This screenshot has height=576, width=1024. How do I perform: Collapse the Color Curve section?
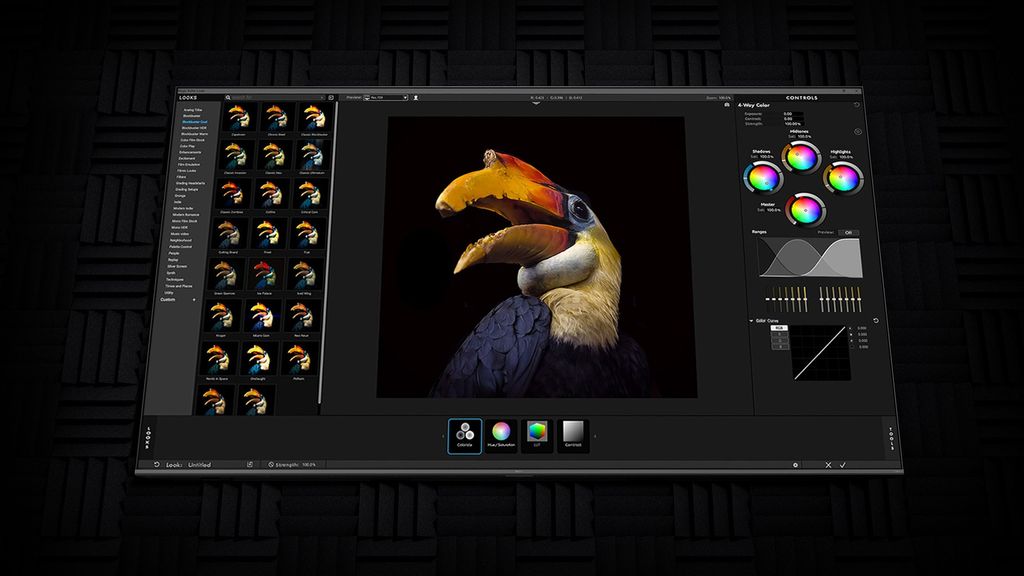coord(752,321)
